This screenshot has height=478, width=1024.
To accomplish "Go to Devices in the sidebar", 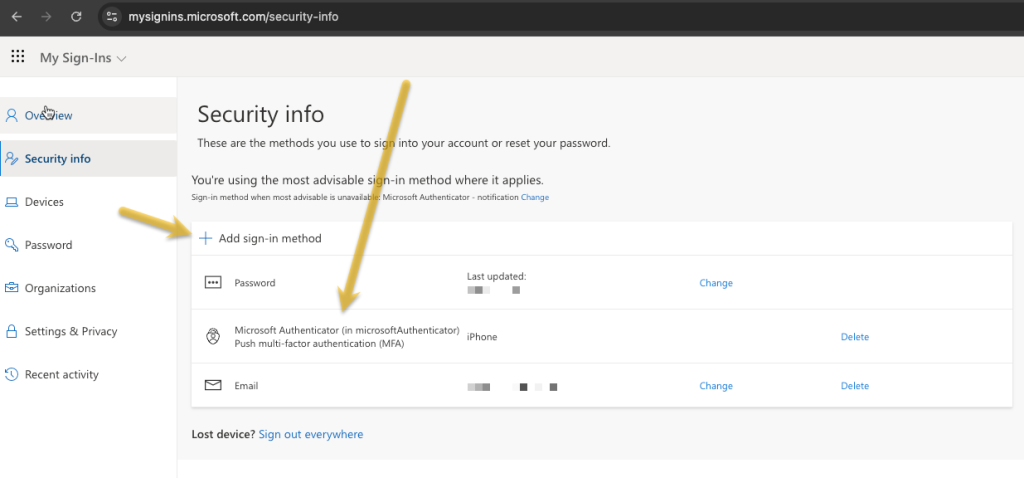I will tap(44, 202).
